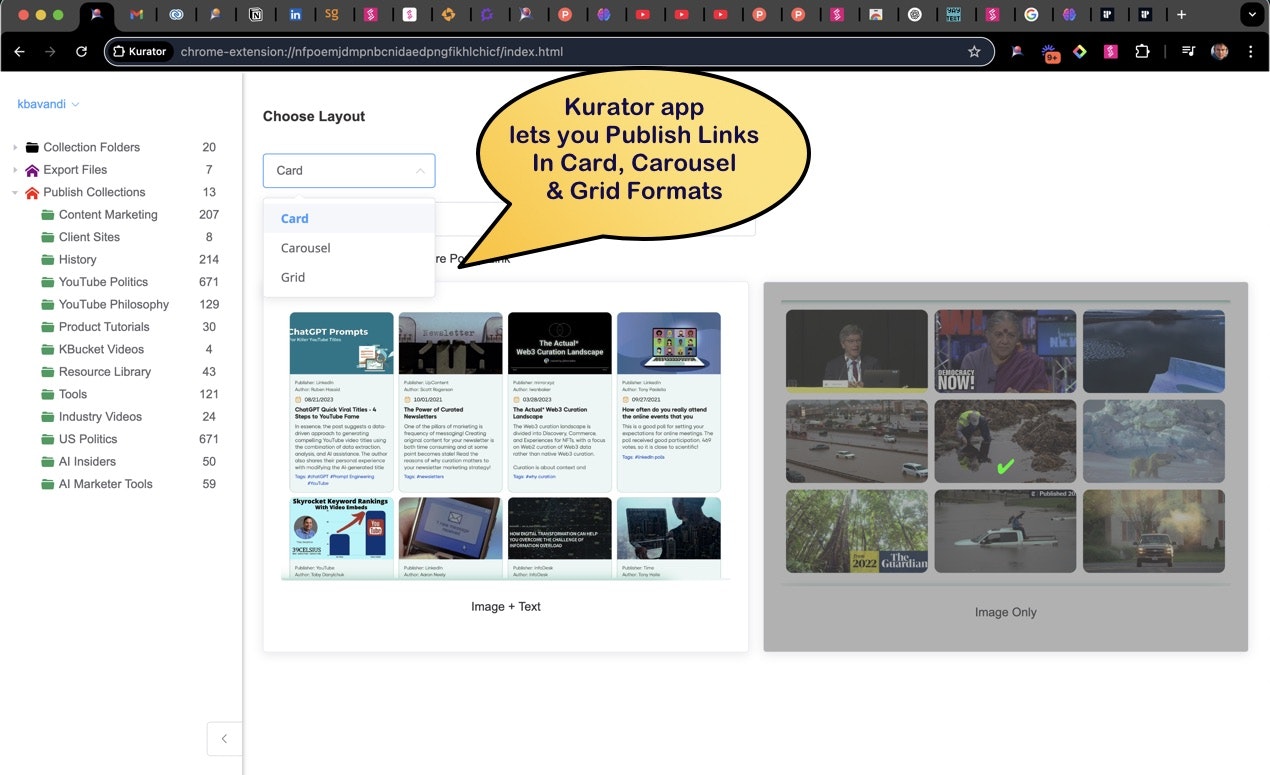The width and height of the screenshot is (1270, 775).
Task: Click the red Publish Collections home icon
Action: click(x=32, y=193)
